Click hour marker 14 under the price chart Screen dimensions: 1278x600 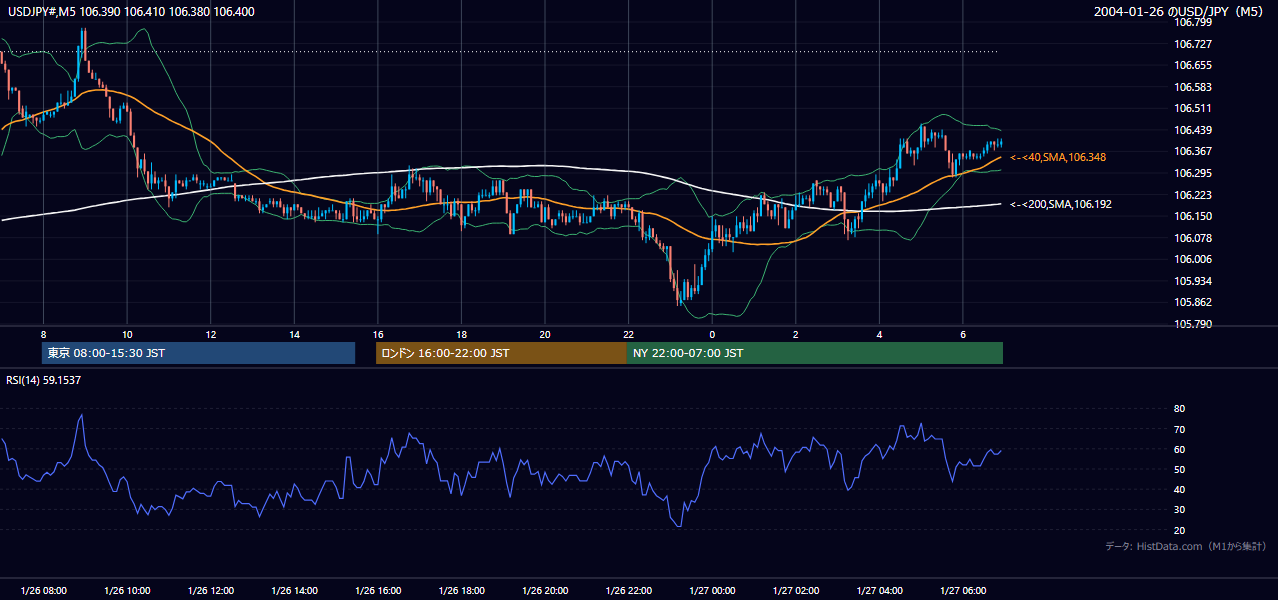pyautogui.click(x=294, y=334)
